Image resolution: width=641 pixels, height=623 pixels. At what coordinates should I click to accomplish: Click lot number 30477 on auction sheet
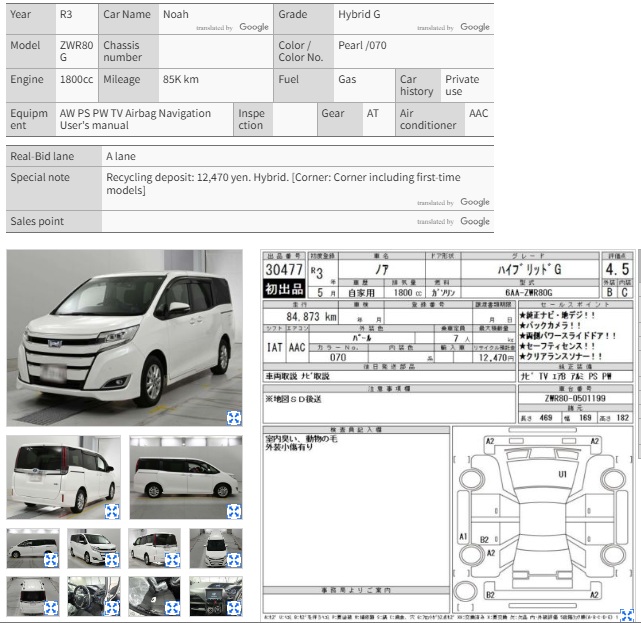pos(284,270)
